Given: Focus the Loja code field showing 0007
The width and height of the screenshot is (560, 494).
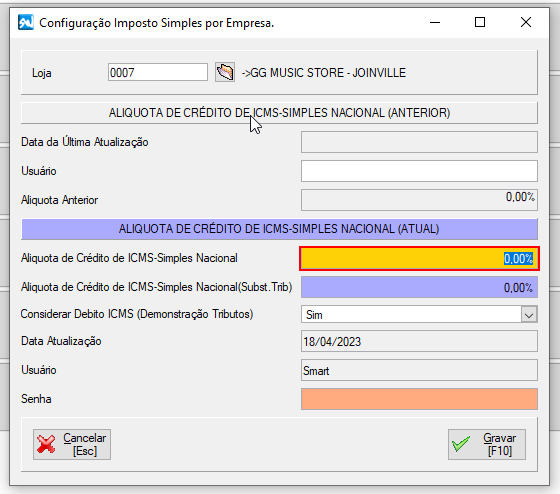Looking at the screenshot, I should click(x=158, y=73).
